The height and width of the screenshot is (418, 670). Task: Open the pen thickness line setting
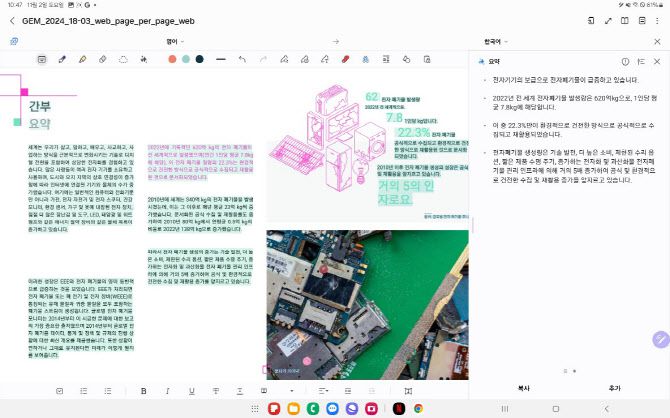[221, 59]
